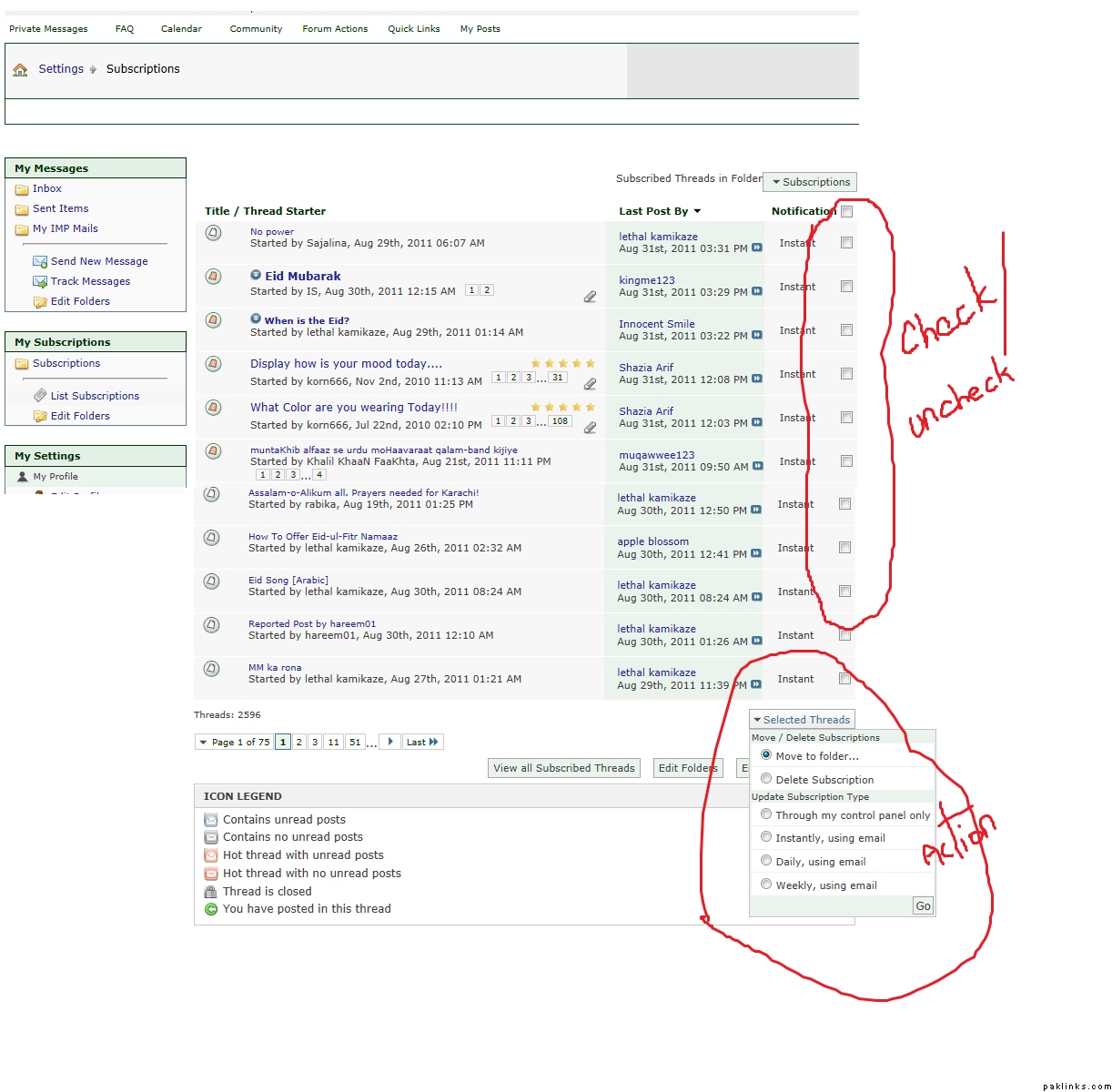The height and width of the screenshot is (1092, 1112).
Task: Click the Send New Message envelope icon
Action: 40,261
